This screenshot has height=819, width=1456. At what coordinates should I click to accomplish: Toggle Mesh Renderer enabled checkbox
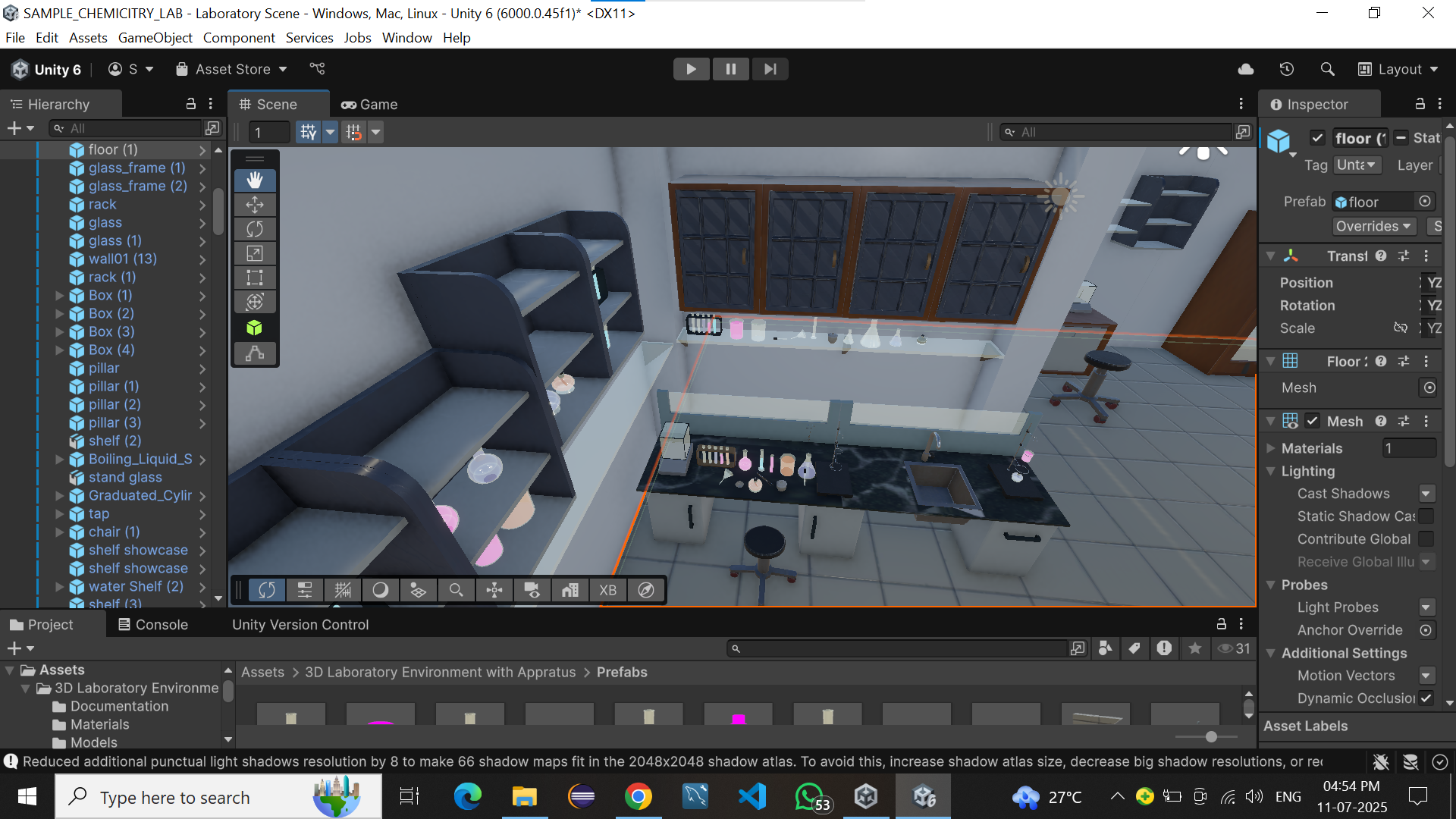[x=1313, y=421]
